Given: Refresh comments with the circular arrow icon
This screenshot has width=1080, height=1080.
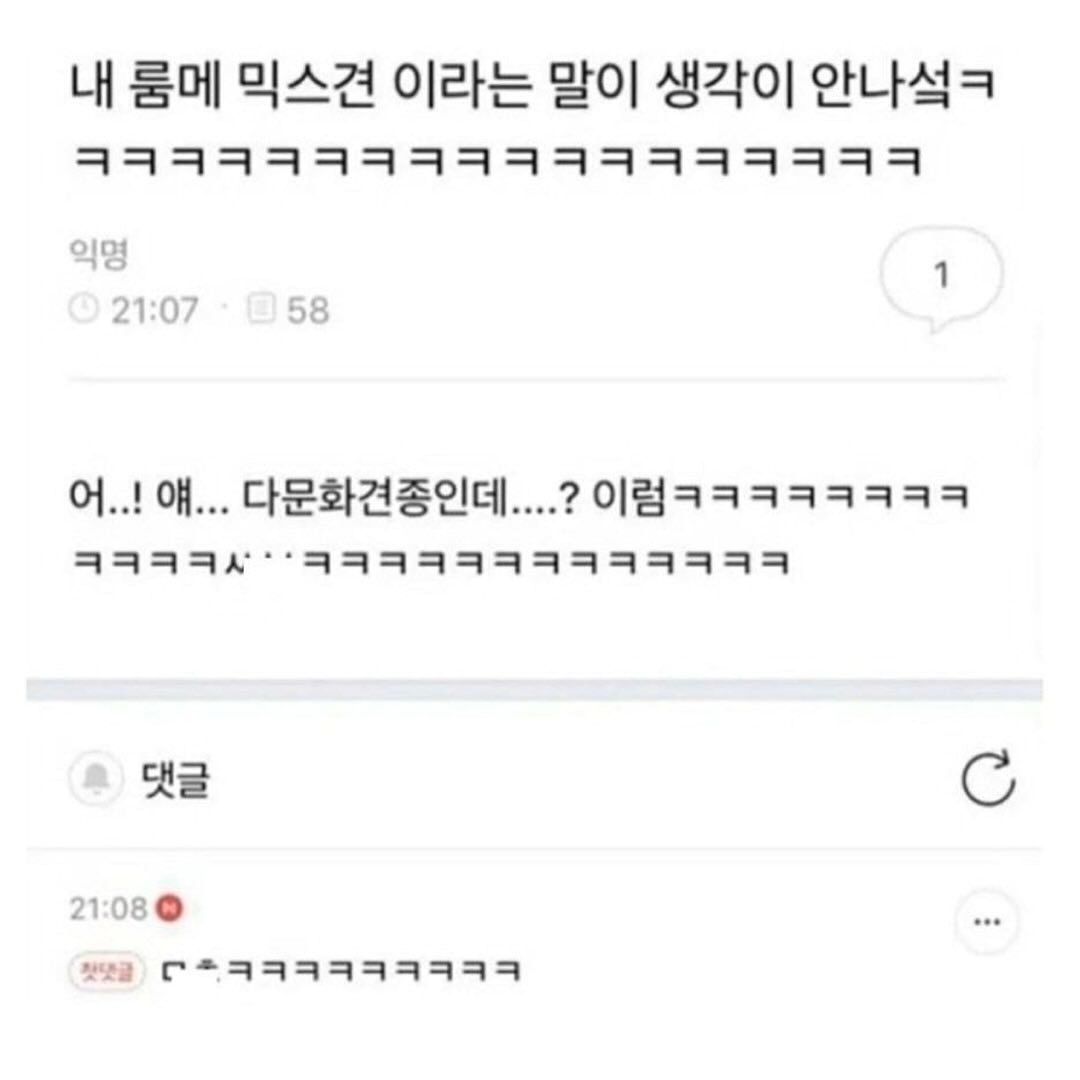Looking at the screenshot, I should point(988,778).
